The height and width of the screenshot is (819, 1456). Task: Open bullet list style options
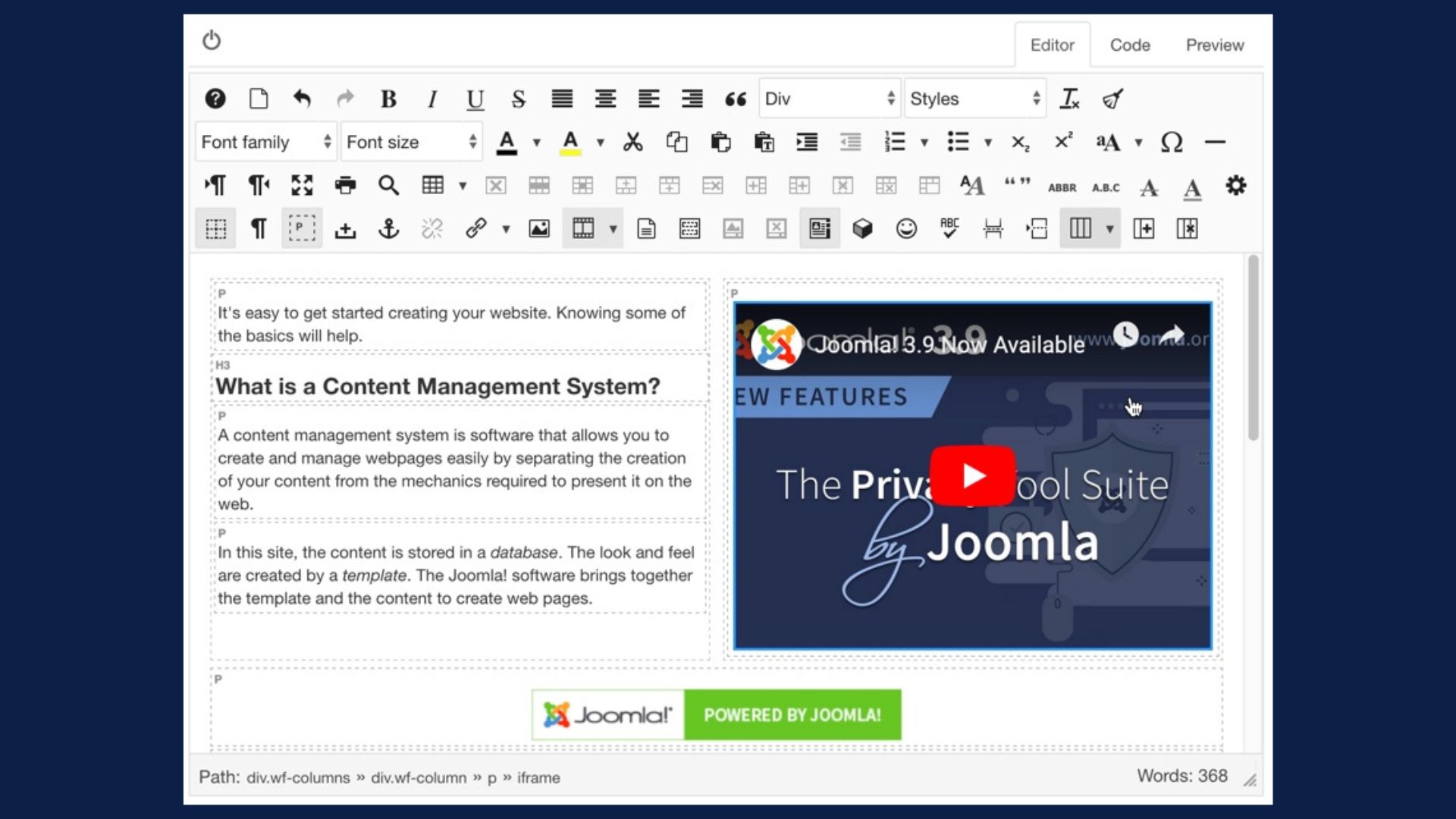click(988, 142)
